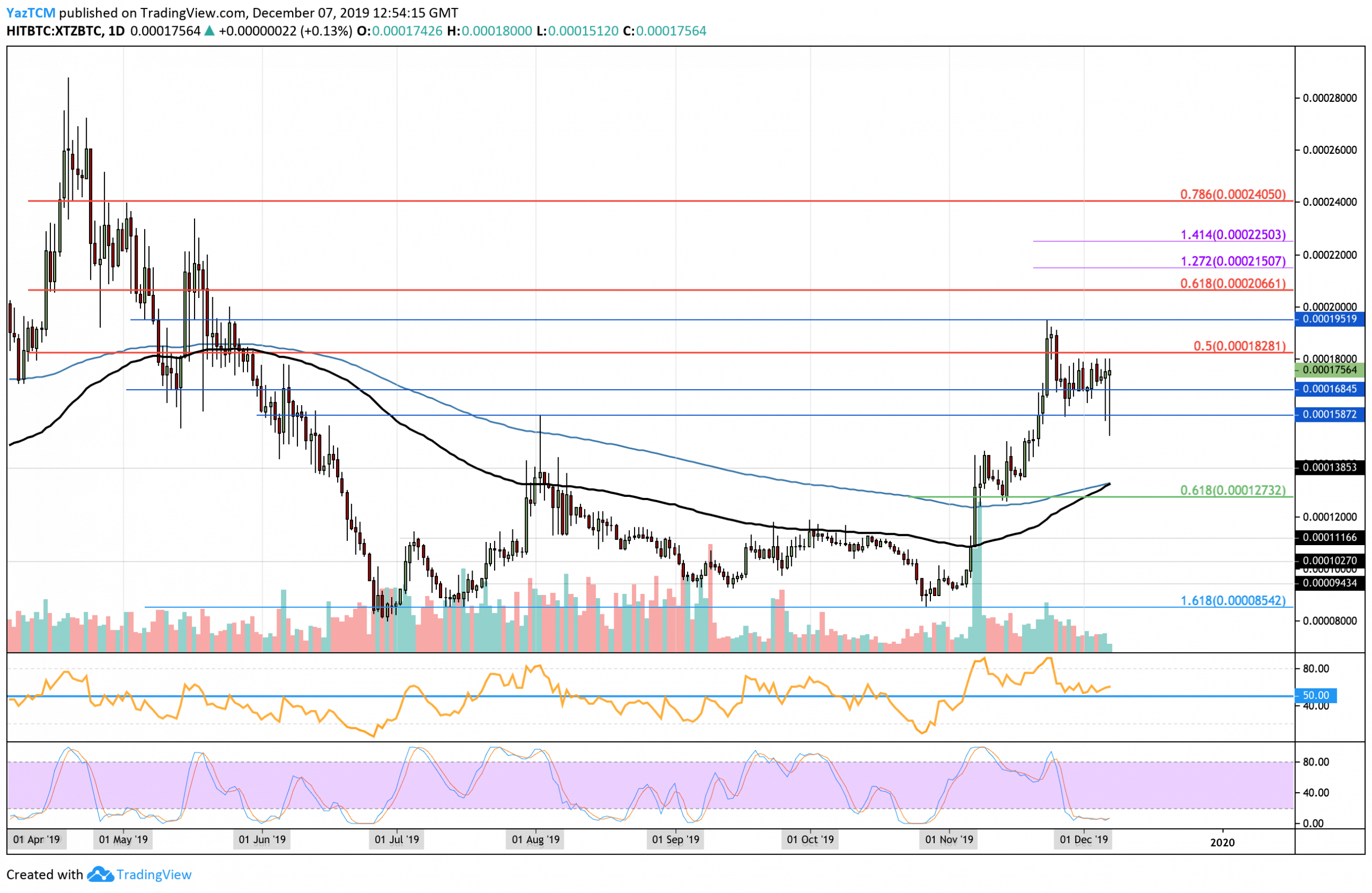Click the open value O:0.00017426

(400, 31)
